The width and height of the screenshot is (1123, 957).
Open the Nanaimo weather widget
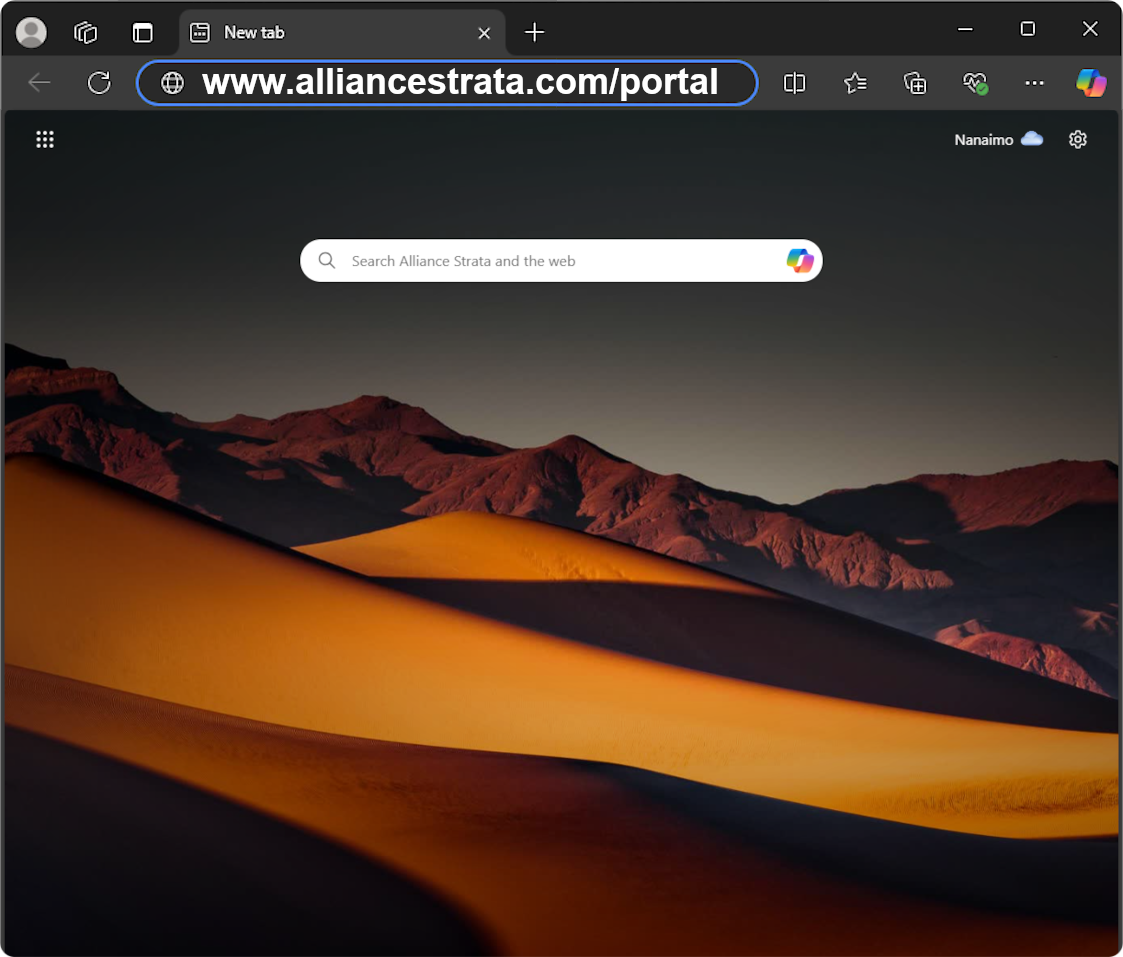point(998,140)
